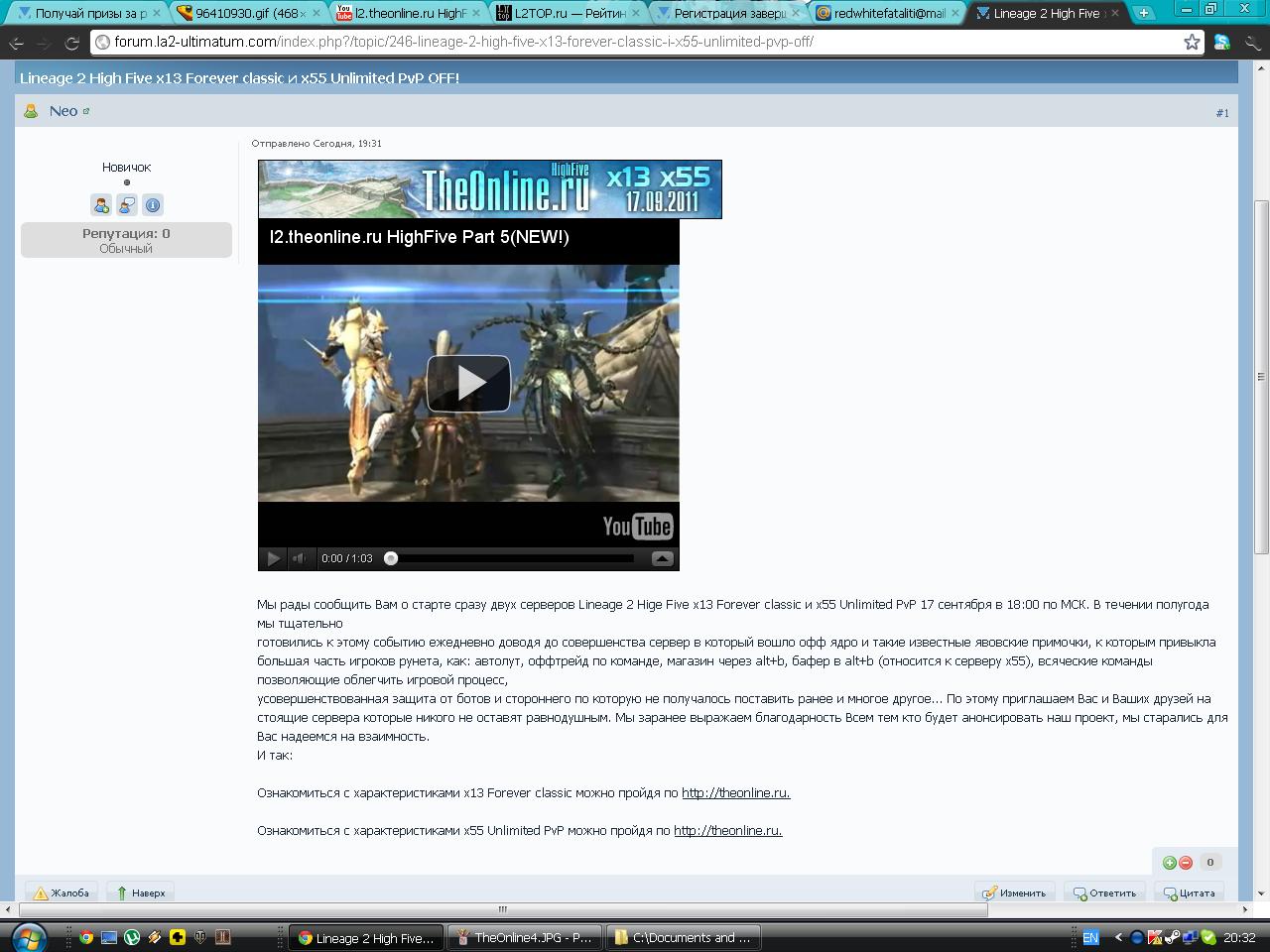Switch to the Получай призы tab
The width and height of the screenshot is (1270, 952).
[x=90, y=13]
